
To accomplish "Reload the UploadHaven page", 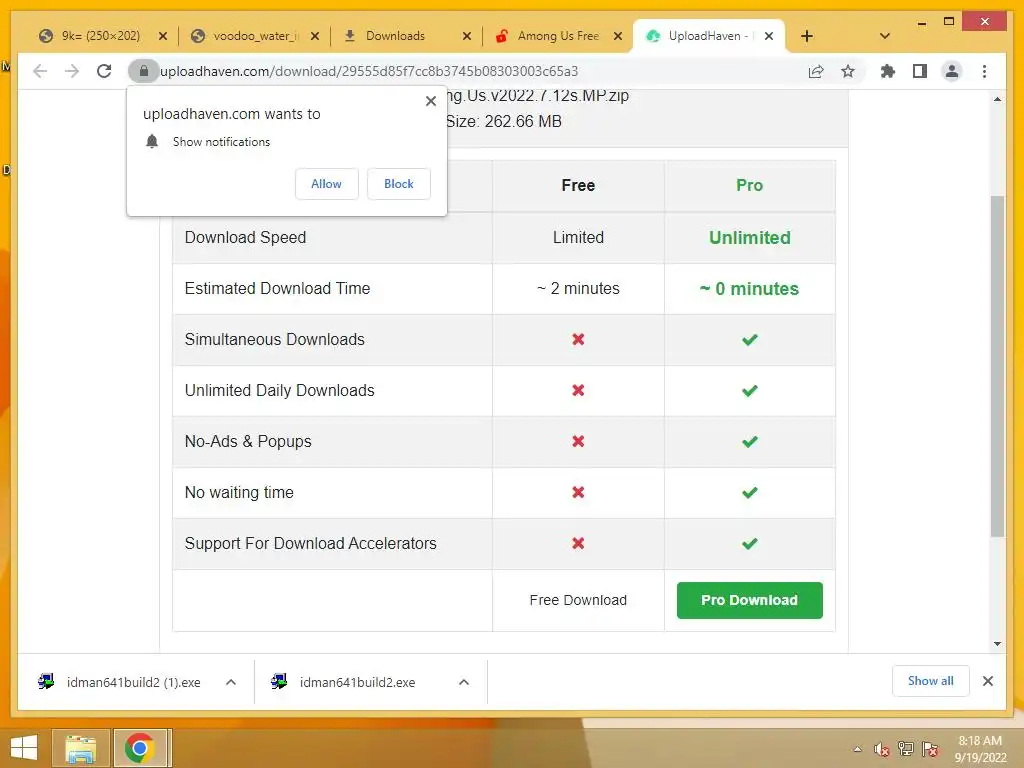I will (104, 71).
